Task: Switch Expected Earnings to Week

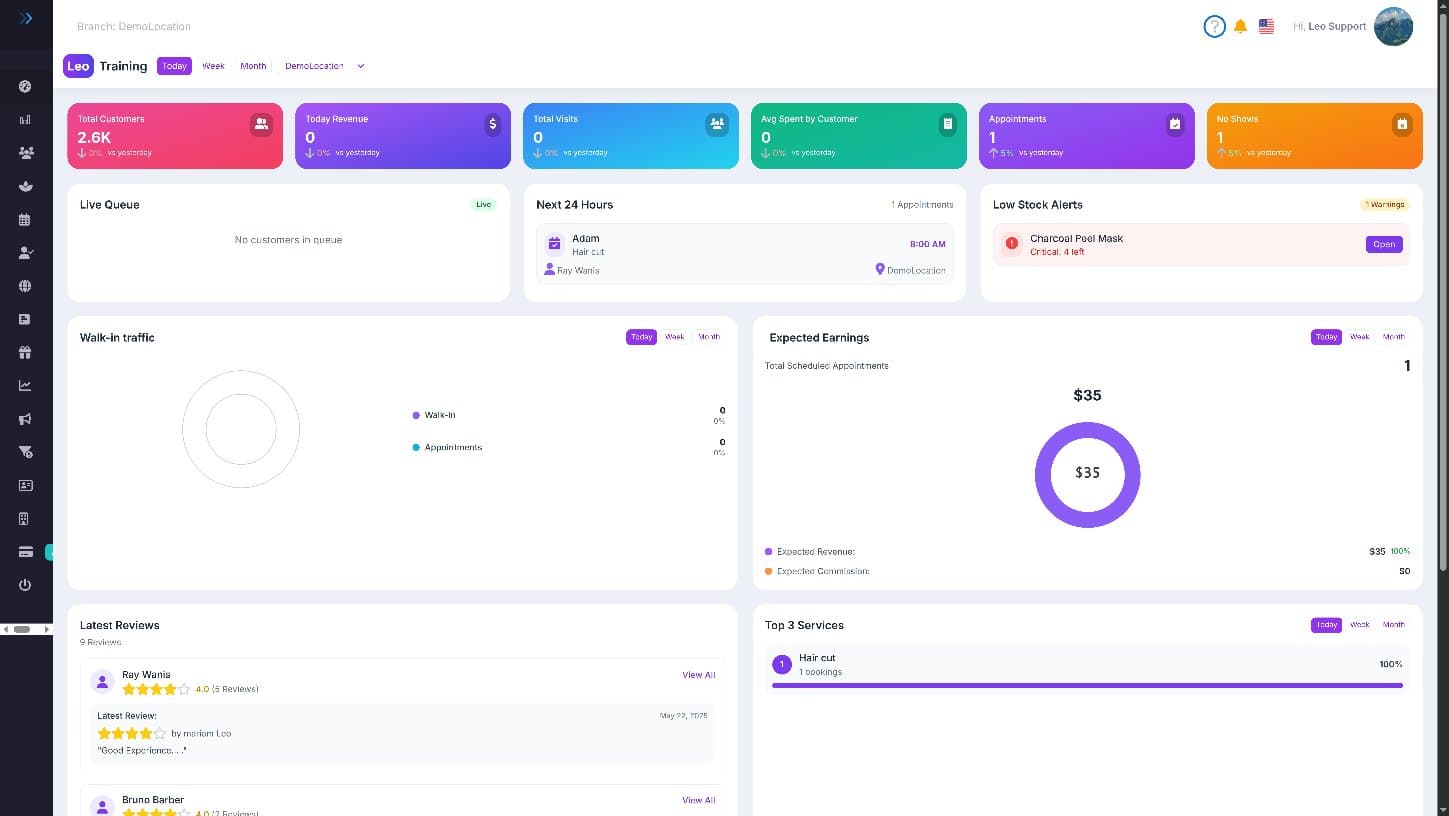Action: (x=1360, y=337)
